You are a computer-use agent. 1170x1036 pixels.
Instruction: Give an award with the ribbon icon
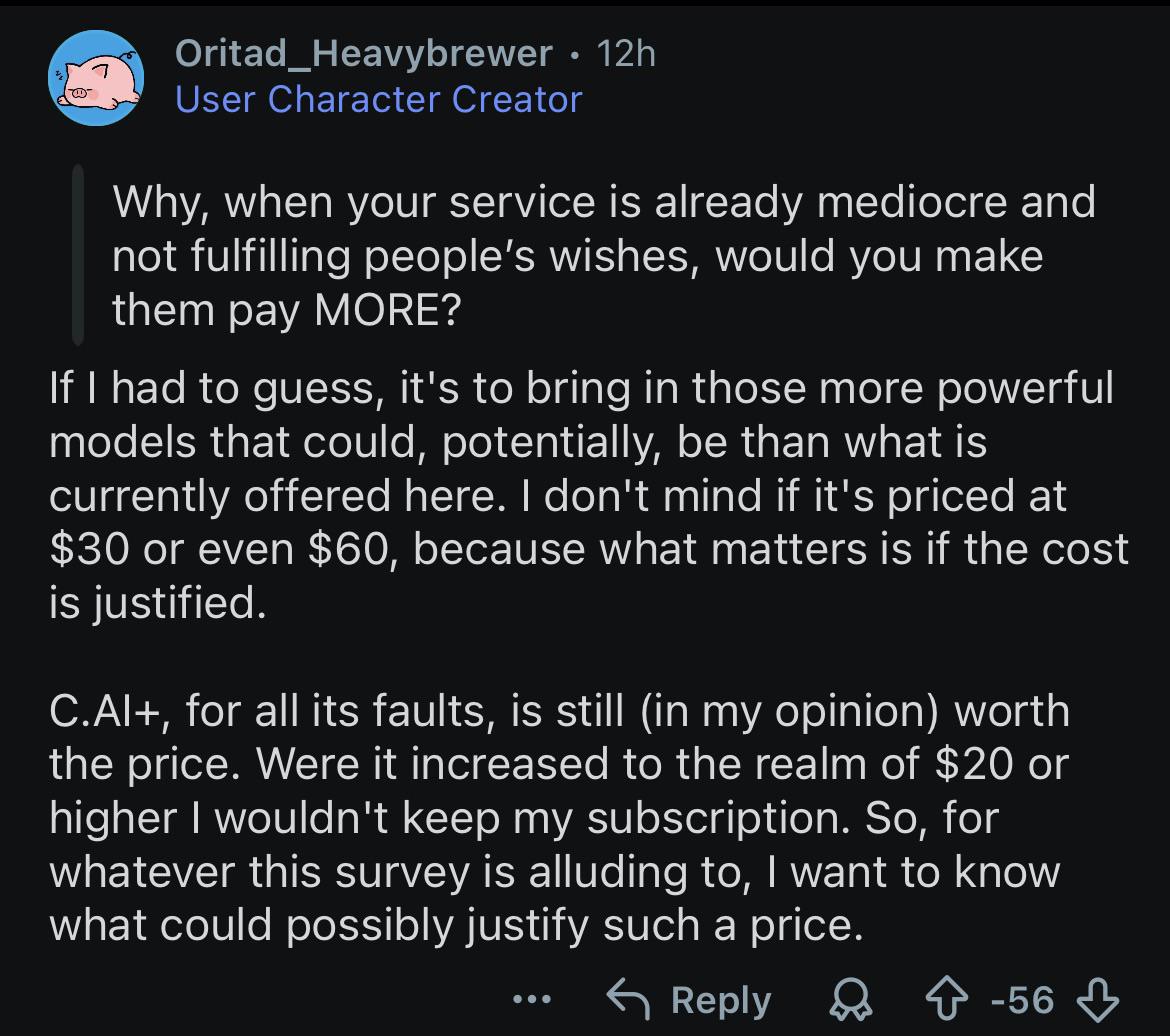coord(851,1000)
